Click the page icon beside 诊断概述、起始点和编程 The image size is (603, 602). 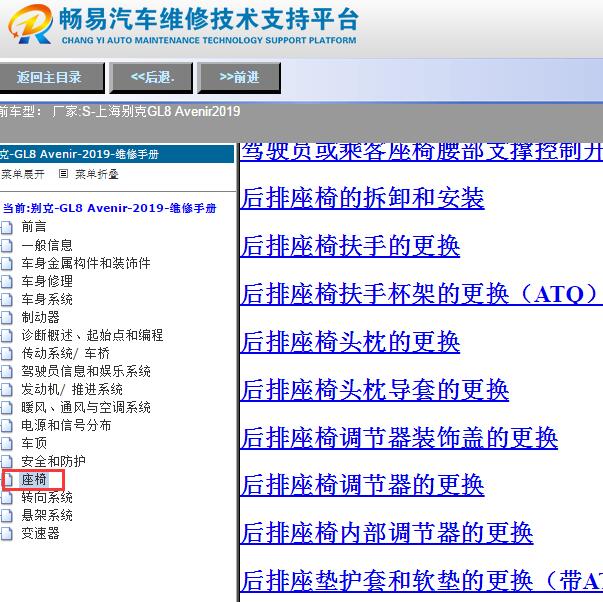[x=6, y=335]
